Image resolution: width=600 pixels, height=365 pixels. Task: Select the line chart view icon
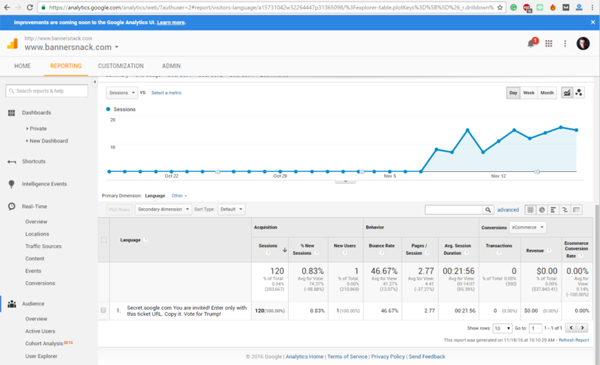(x=567, y=93)
